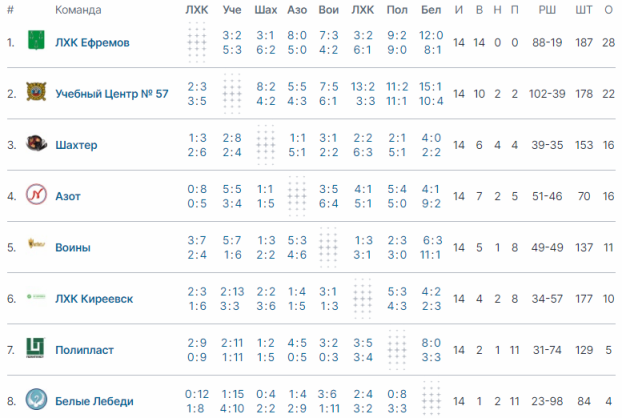Click the ЛХК Киреевск team logo
The width and height of the screenshot is (622, 418).
point(36,296)
